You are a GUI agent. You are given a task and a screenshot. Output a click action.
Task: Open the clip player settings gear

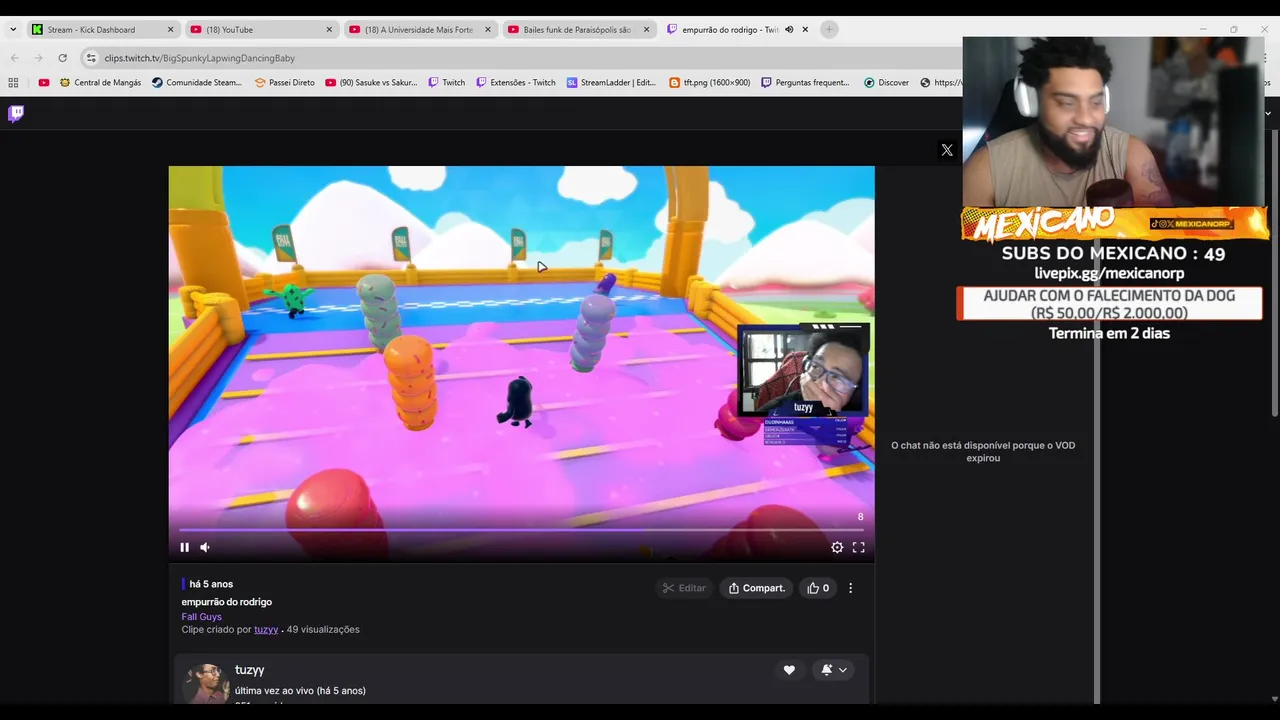pyautogui.click(x=837, y=547)
